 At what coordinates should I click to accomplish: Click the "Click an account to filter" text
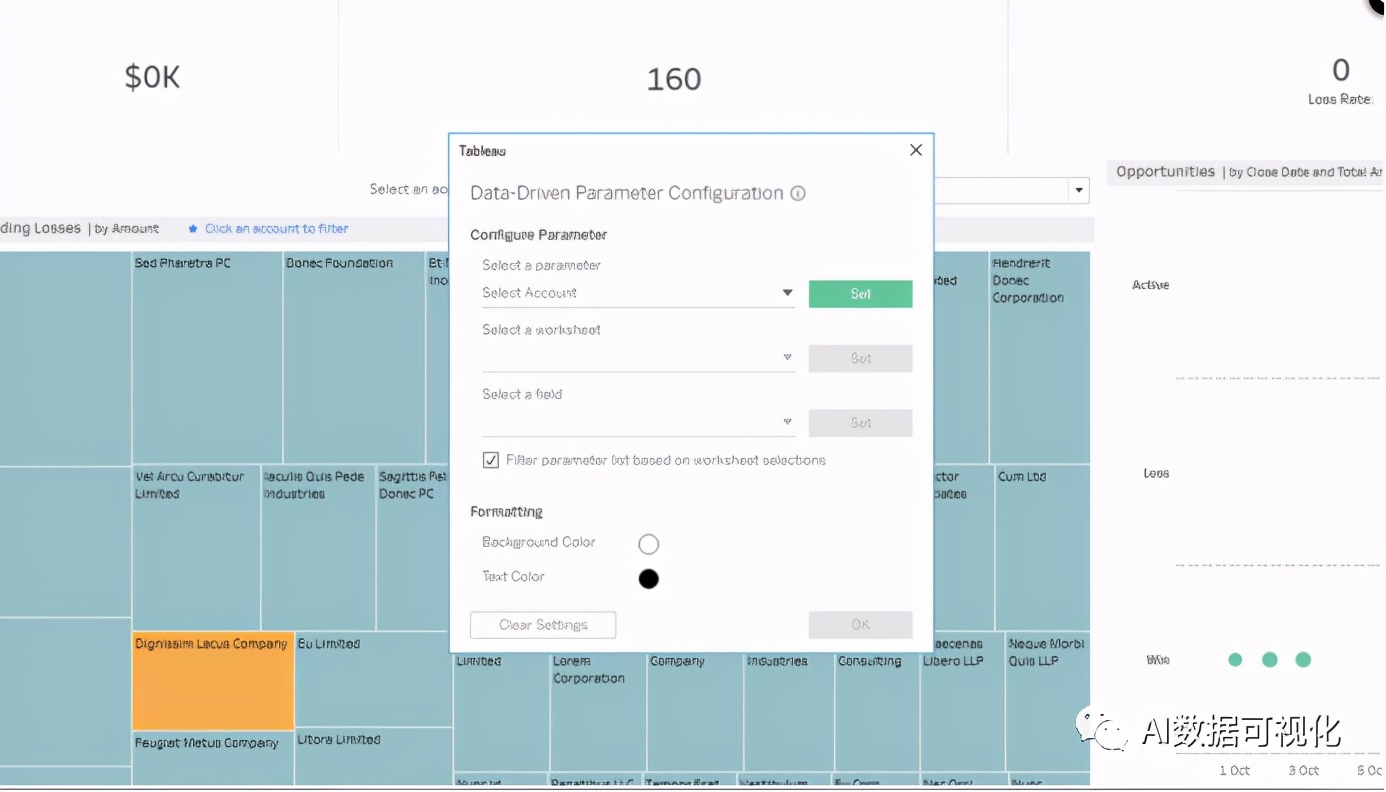pos(277,229)
